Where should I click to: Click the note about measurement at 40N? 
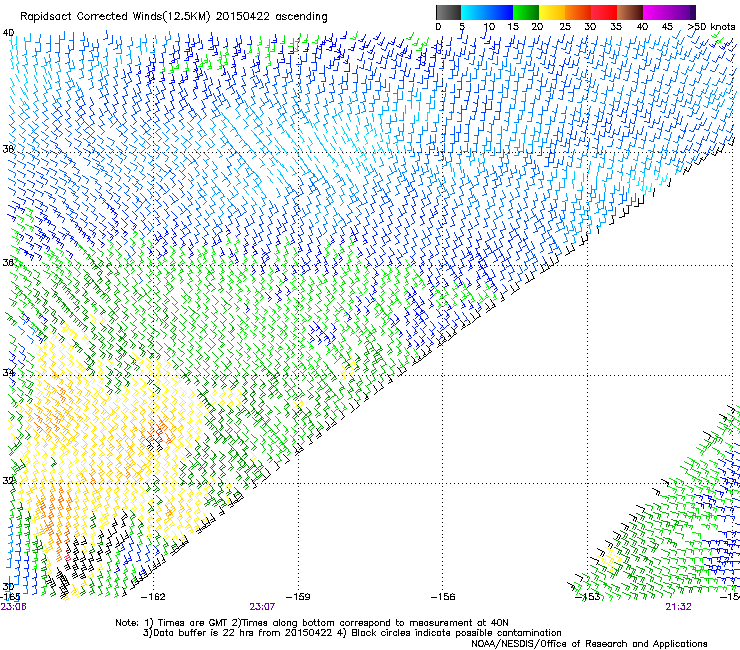coord(370,623)
